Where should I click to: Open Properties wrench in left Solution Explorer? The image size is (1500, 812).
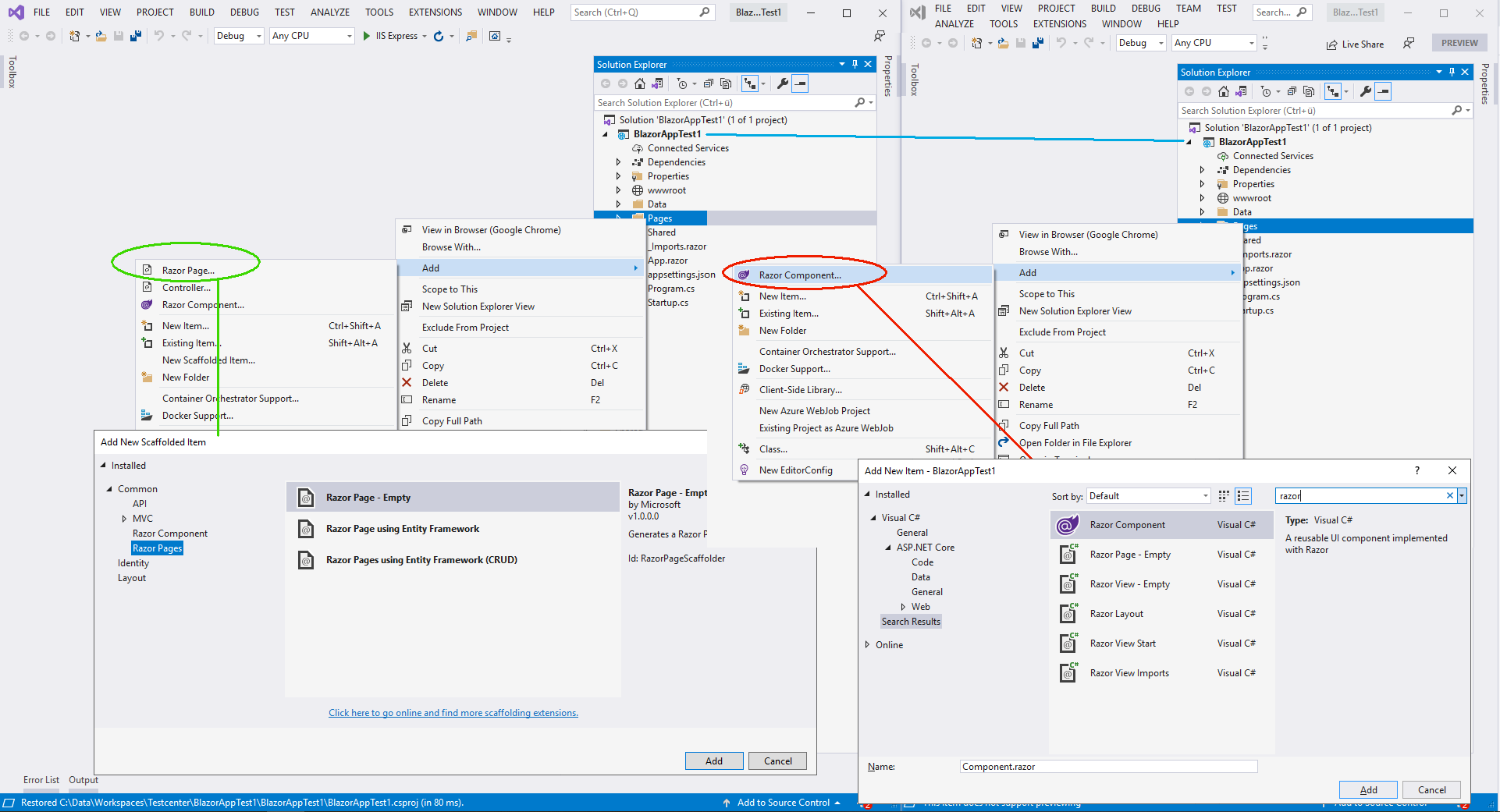[782, 83]
